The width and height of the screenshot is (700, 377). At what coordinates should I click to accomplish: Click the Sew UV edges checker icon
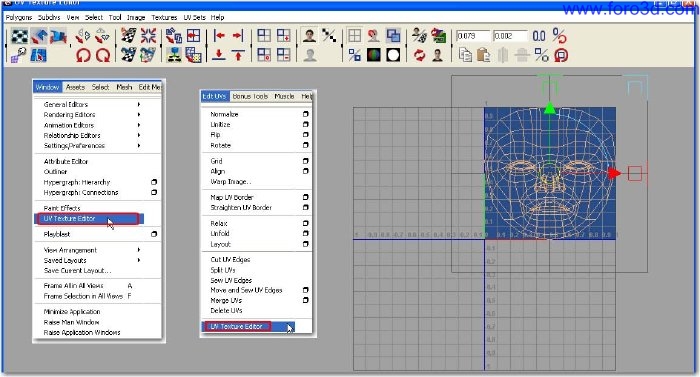[x=129, y=55]
